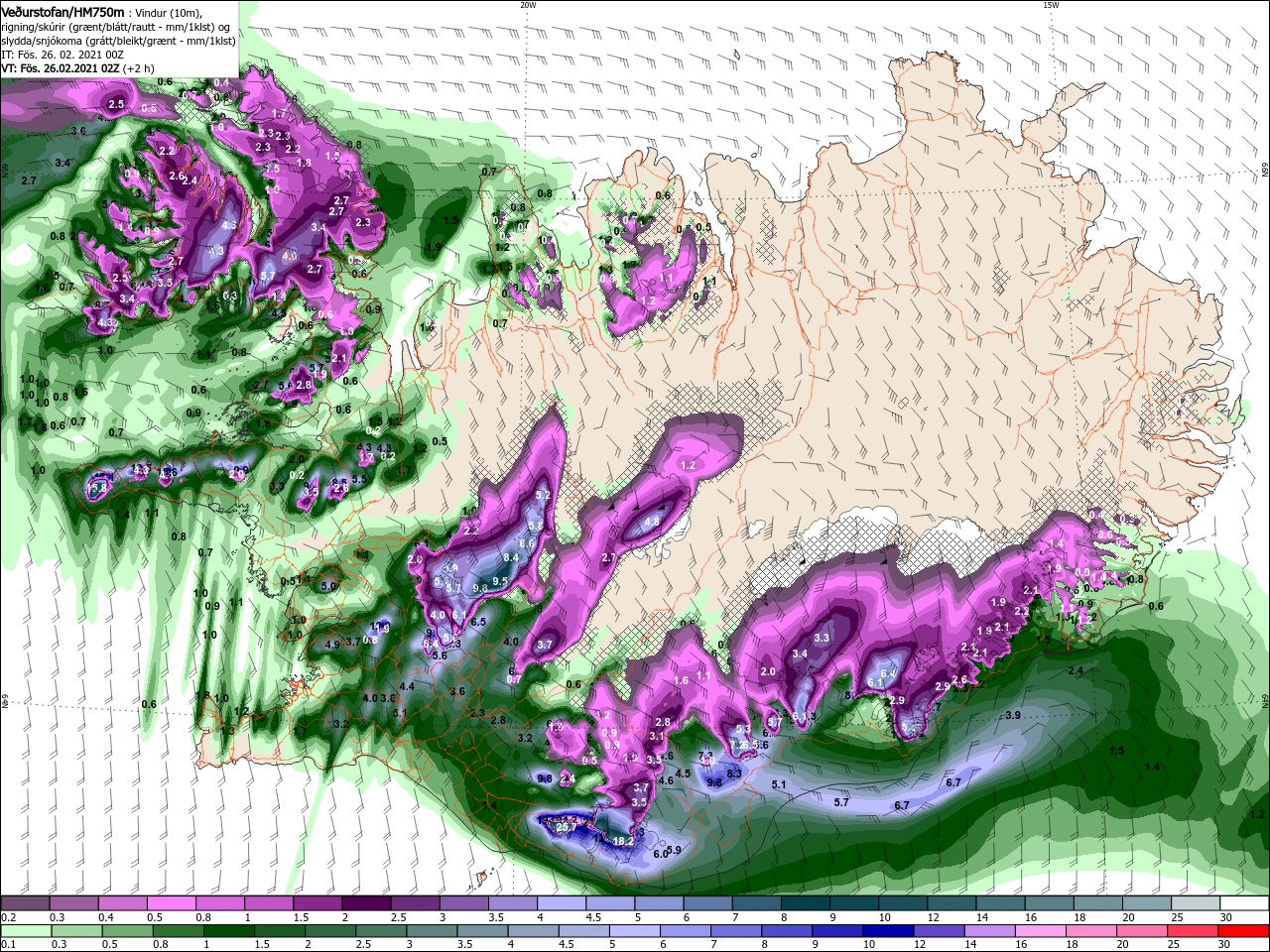Click the 'Vindur (10m)' caption text
This screenshot has width=1270, height=952.
pos(168,13)
